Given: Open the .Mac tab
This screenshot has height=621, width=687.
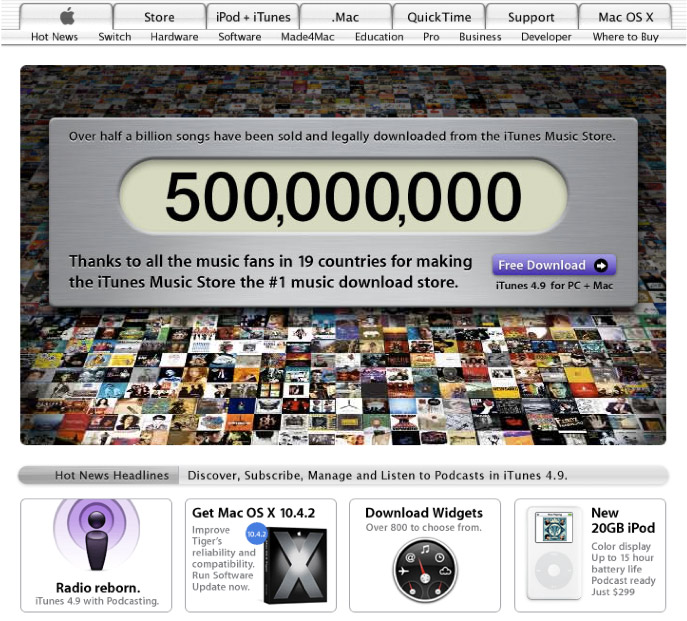Looking at the screenshot, I should (346, 17).
